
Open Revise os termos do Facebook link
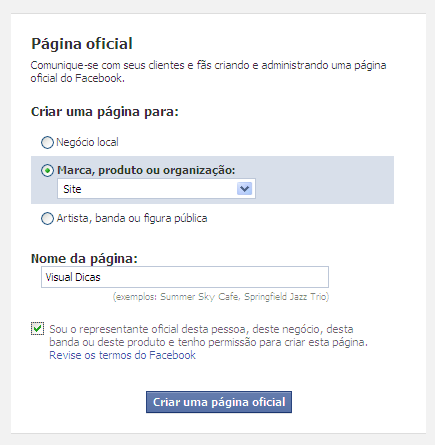pos(122,355)
